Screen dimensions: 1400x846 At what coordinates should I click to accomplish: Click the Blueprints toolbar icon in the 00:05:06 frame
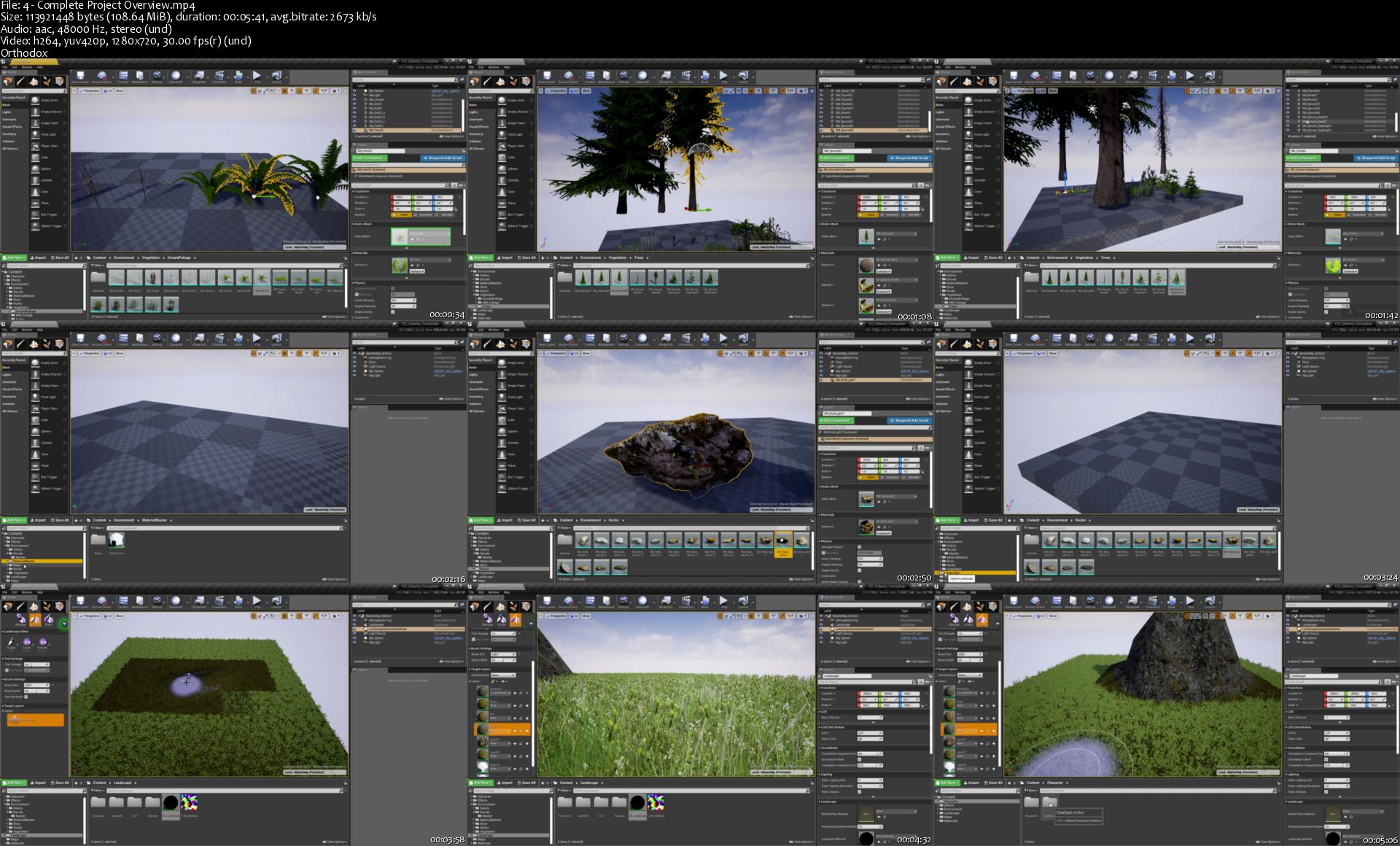pyautogui.click(x=1132, y=601)
